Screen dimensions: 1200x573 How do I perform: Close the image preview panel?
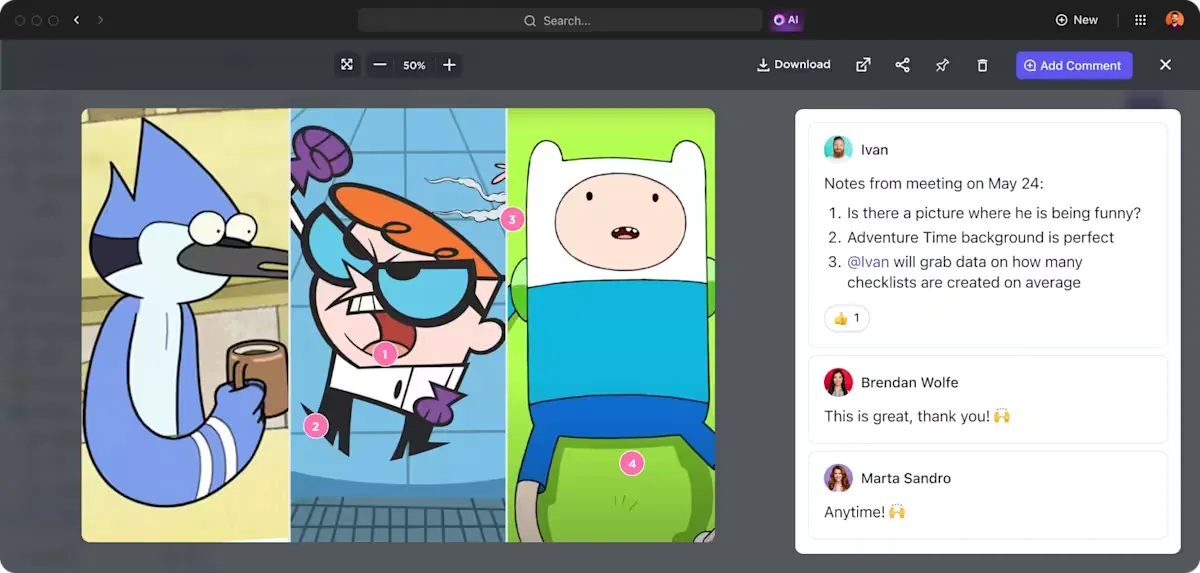pos(1165,65)
